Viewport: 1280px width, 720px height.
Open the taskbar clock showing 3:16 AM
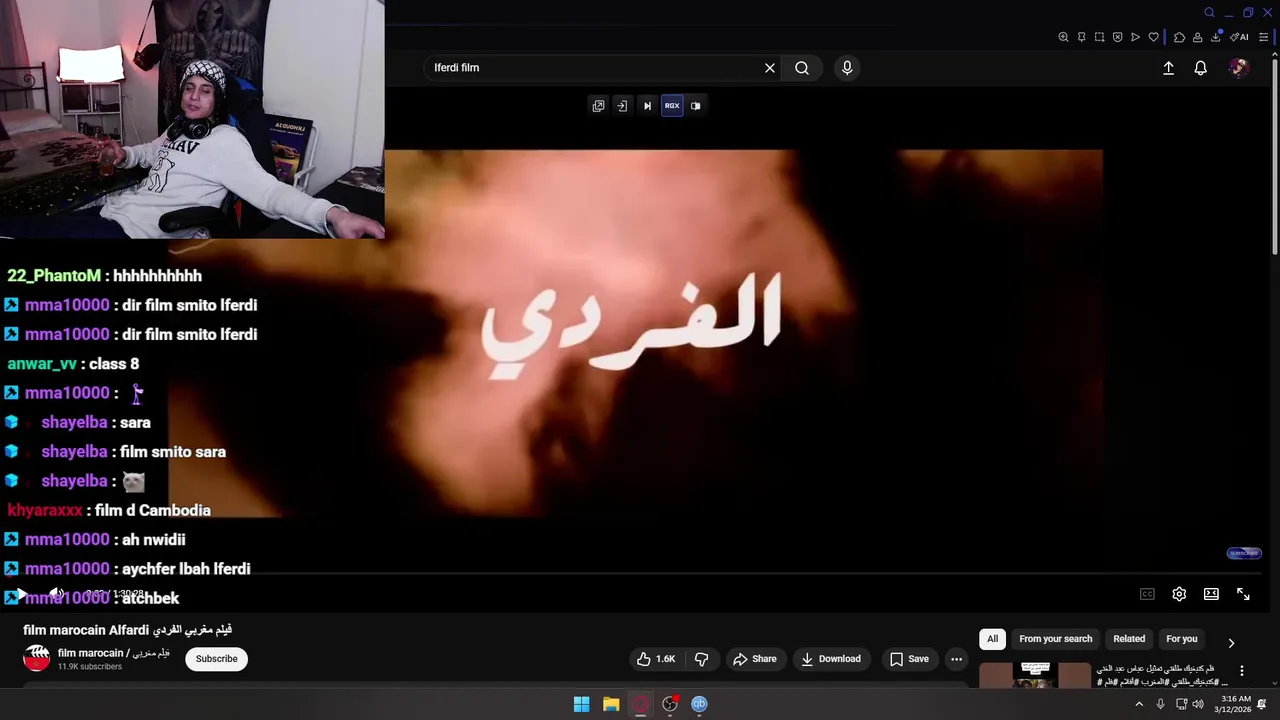pos(1233,704)
